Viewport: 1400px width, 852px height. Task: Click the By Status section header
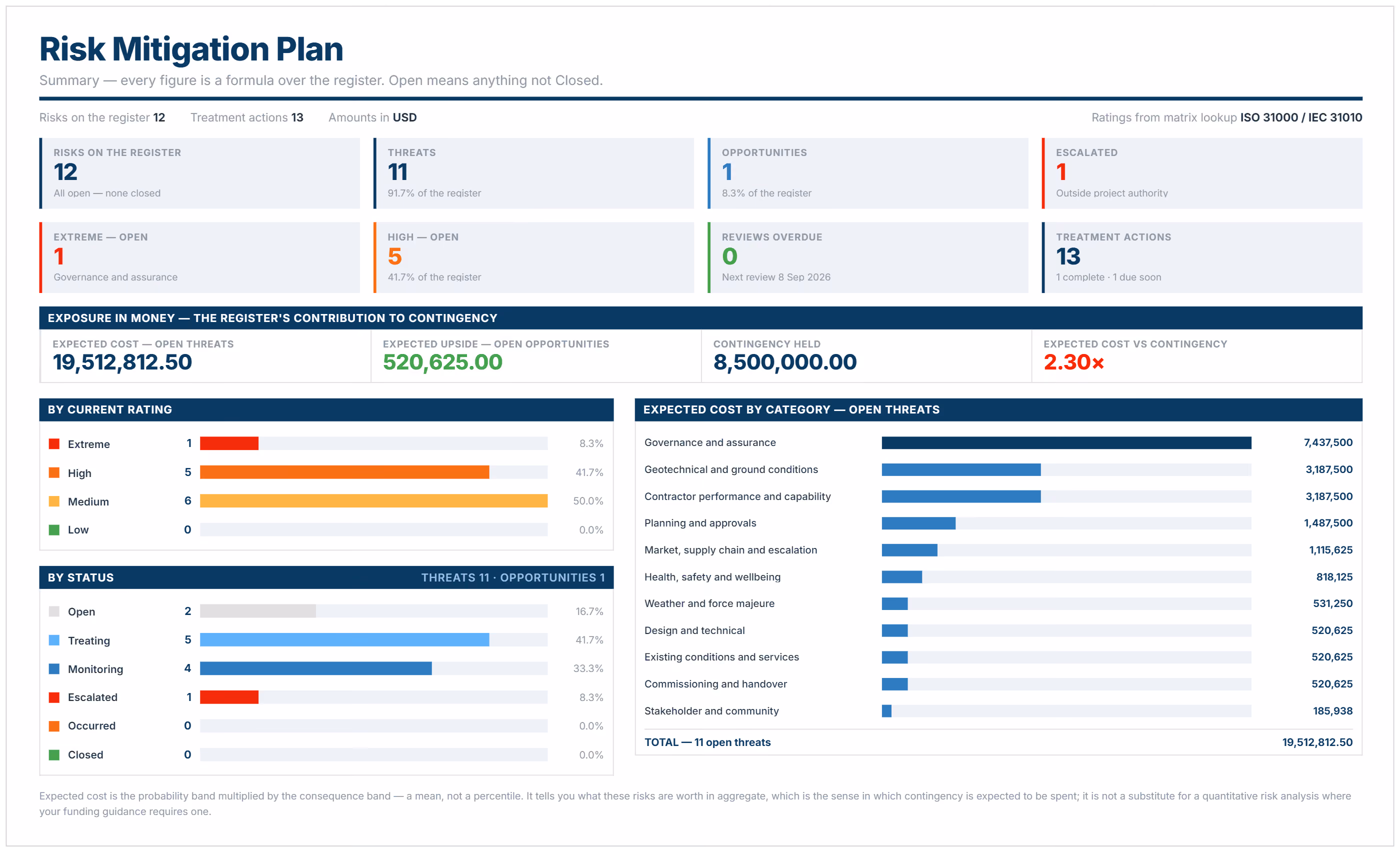click(326, 577)
